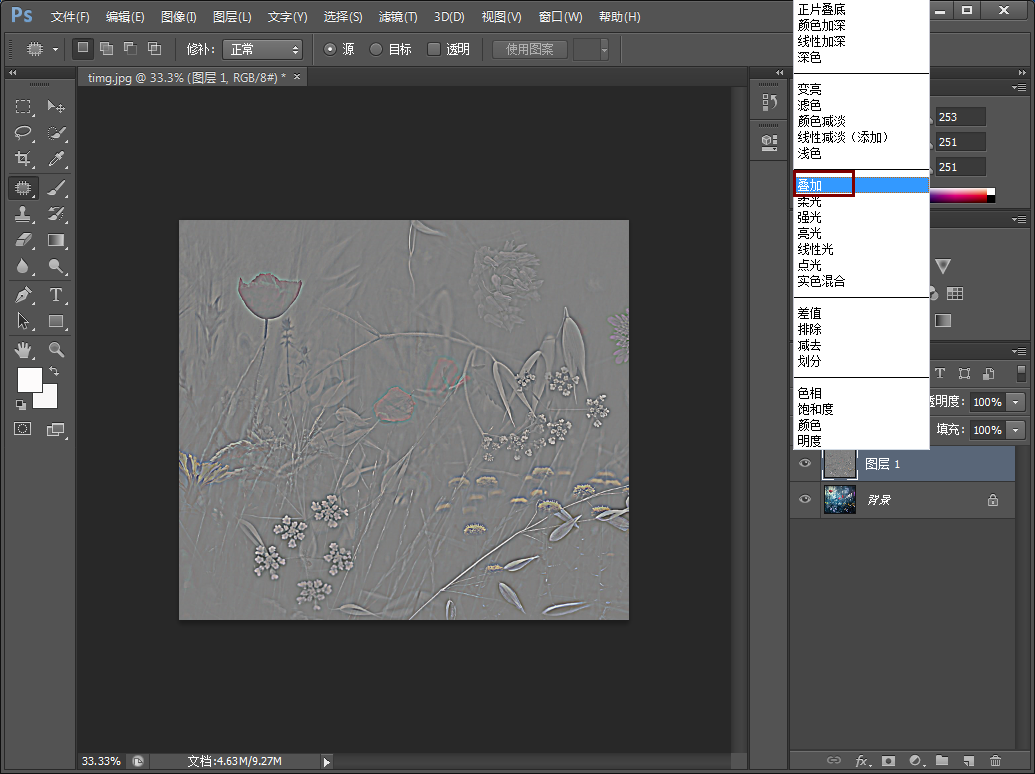1035x774 pixels.
Task: Select Intersect with Selection mode
Action: 154,48
